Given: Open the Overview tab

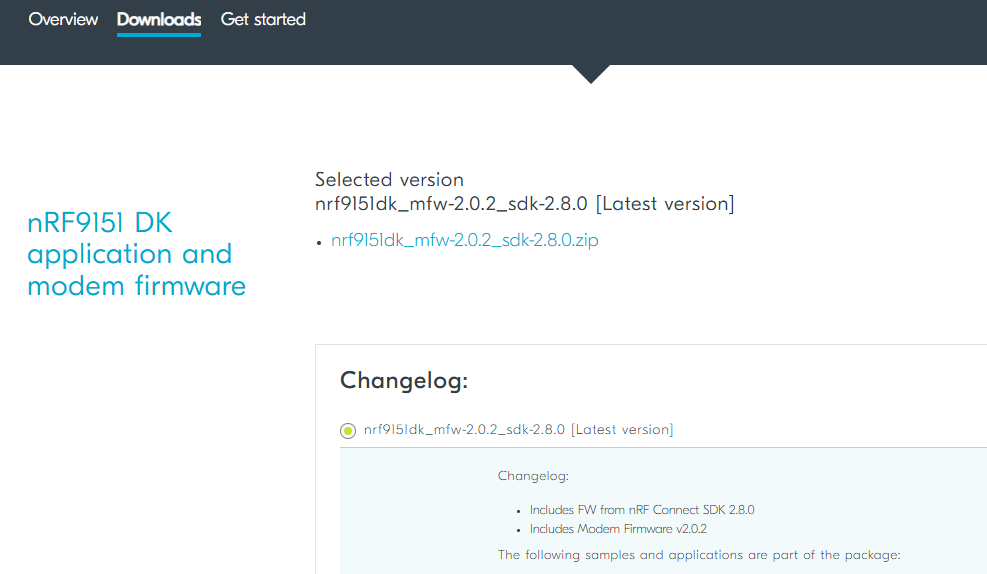Looking at the screenshot, I should [63, 19].
